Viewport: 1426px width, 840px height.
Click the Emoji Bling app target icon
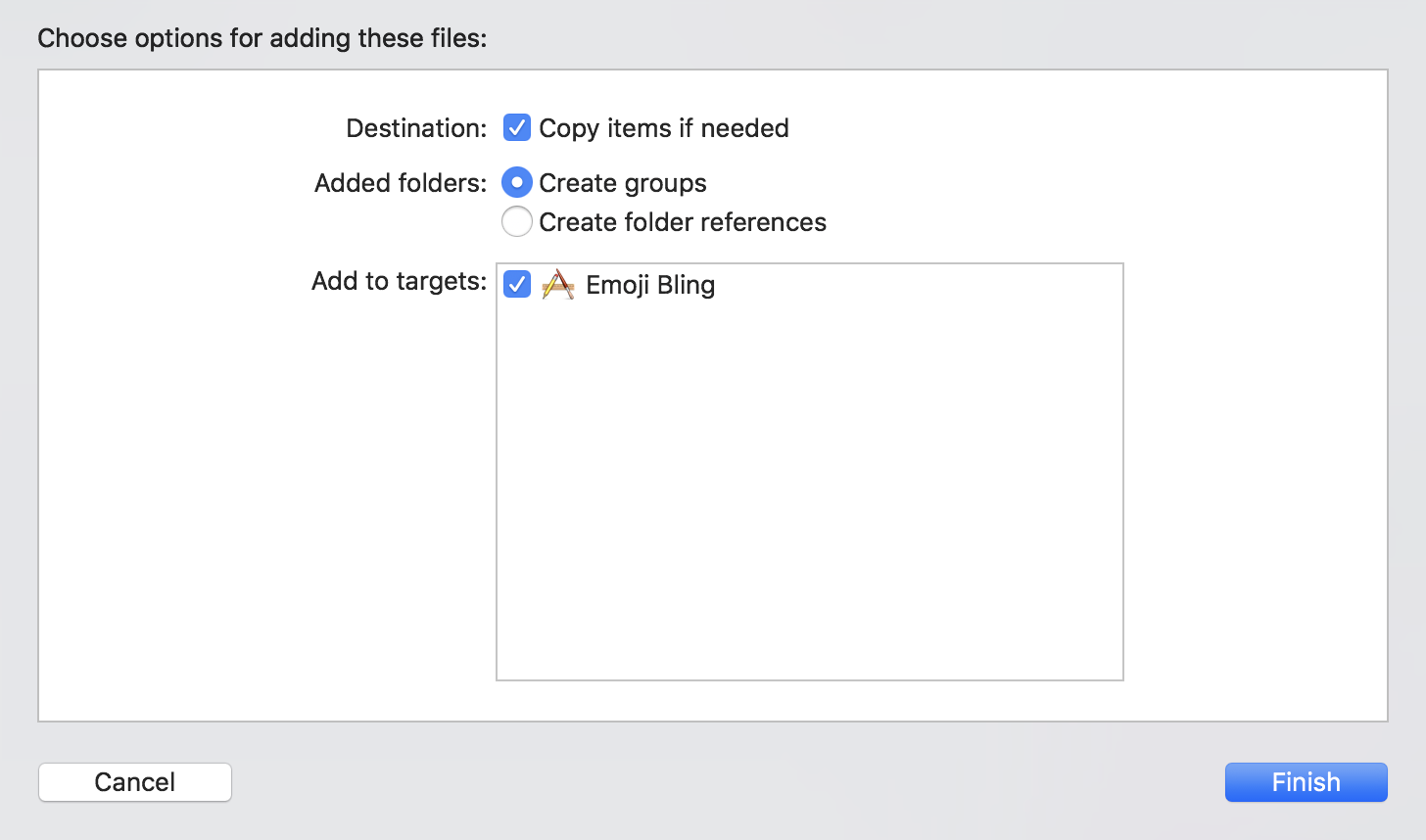557,285
